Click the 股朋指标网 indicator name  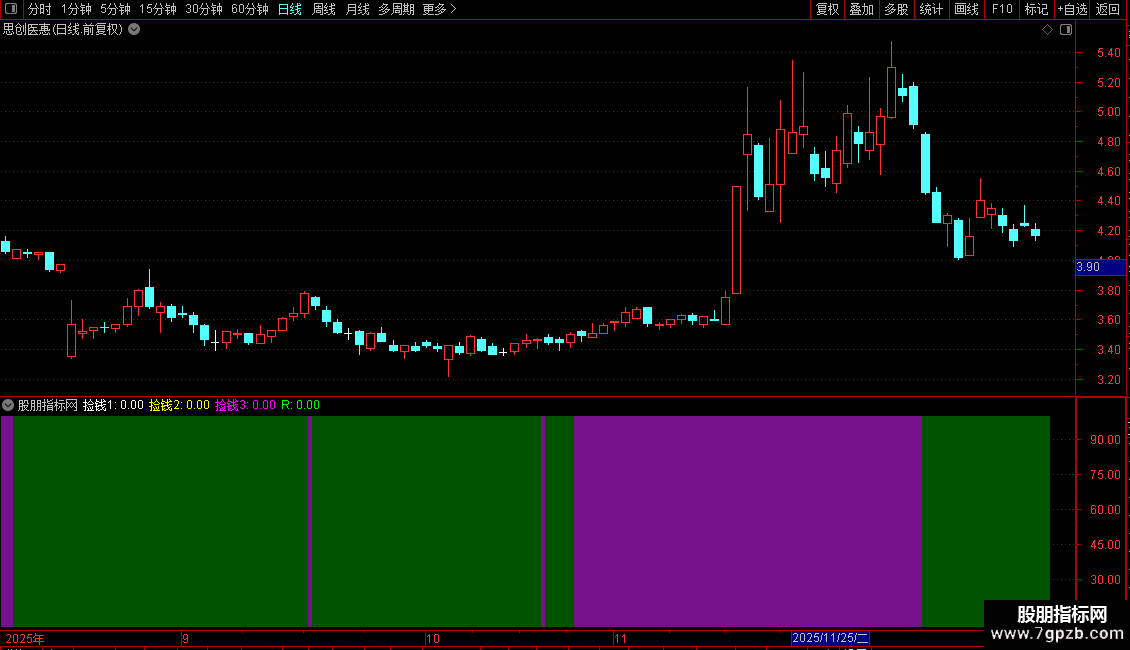(x=48, y=405)
